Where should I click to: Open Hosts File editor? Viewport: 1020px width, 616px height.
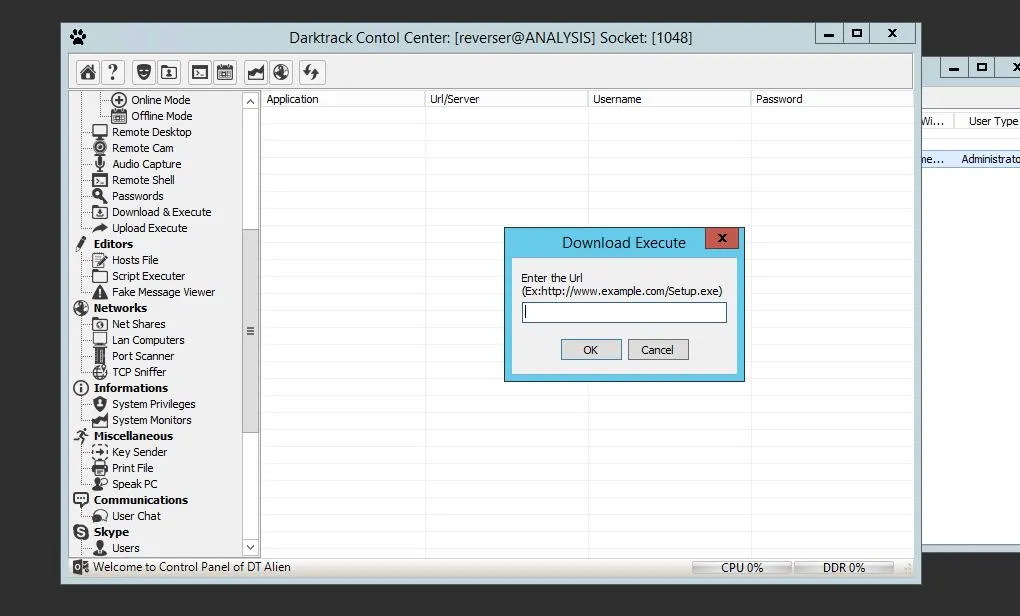[135, 260]
